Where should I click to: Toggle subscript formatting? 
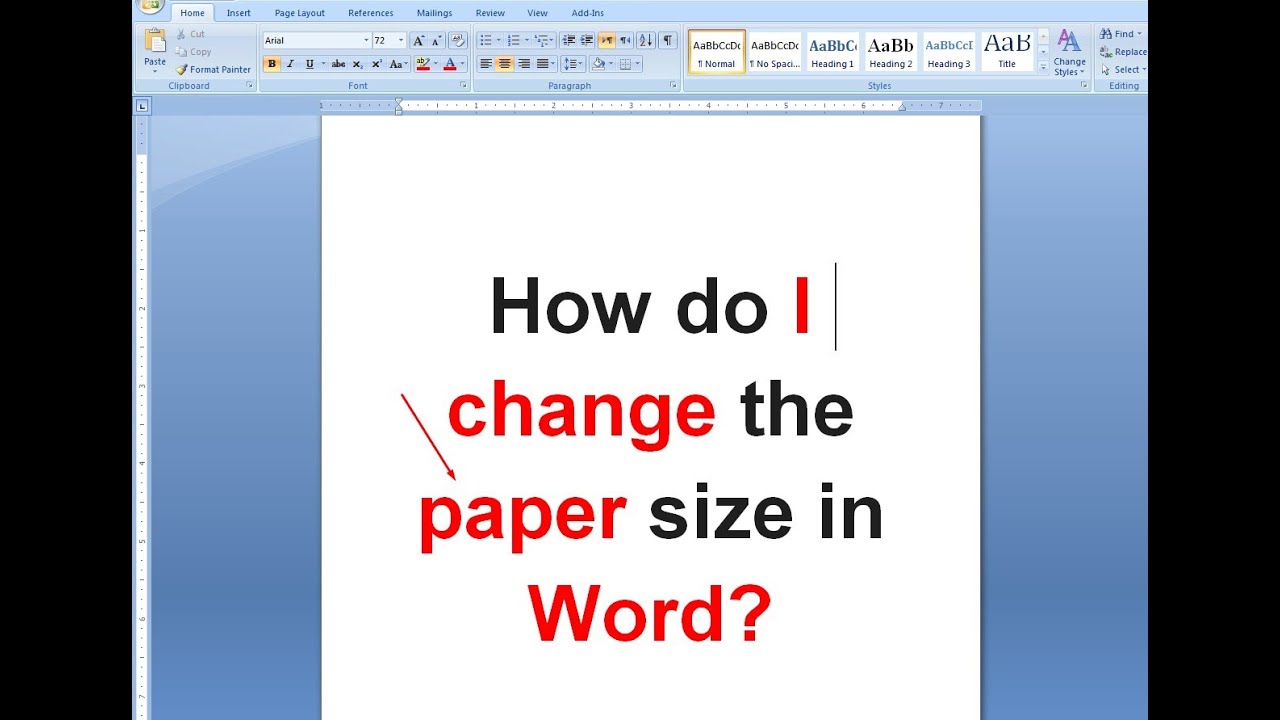(358, 64)
